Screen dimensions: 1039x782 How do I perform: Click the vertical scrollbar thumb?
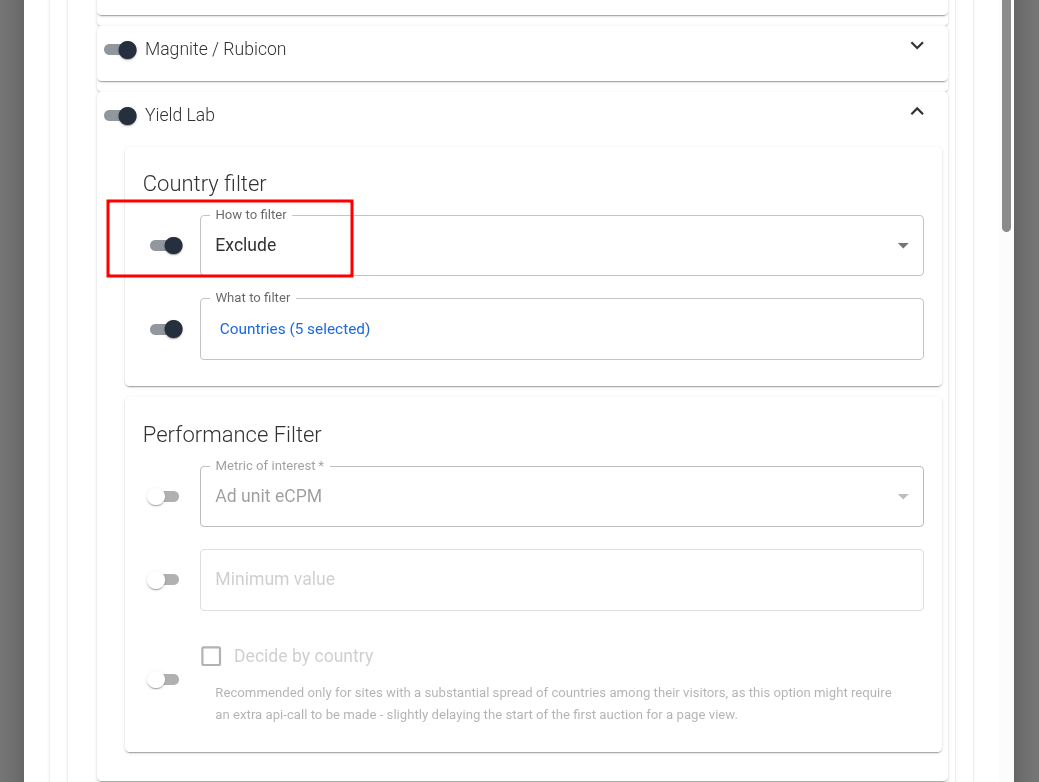[1007, 115]
